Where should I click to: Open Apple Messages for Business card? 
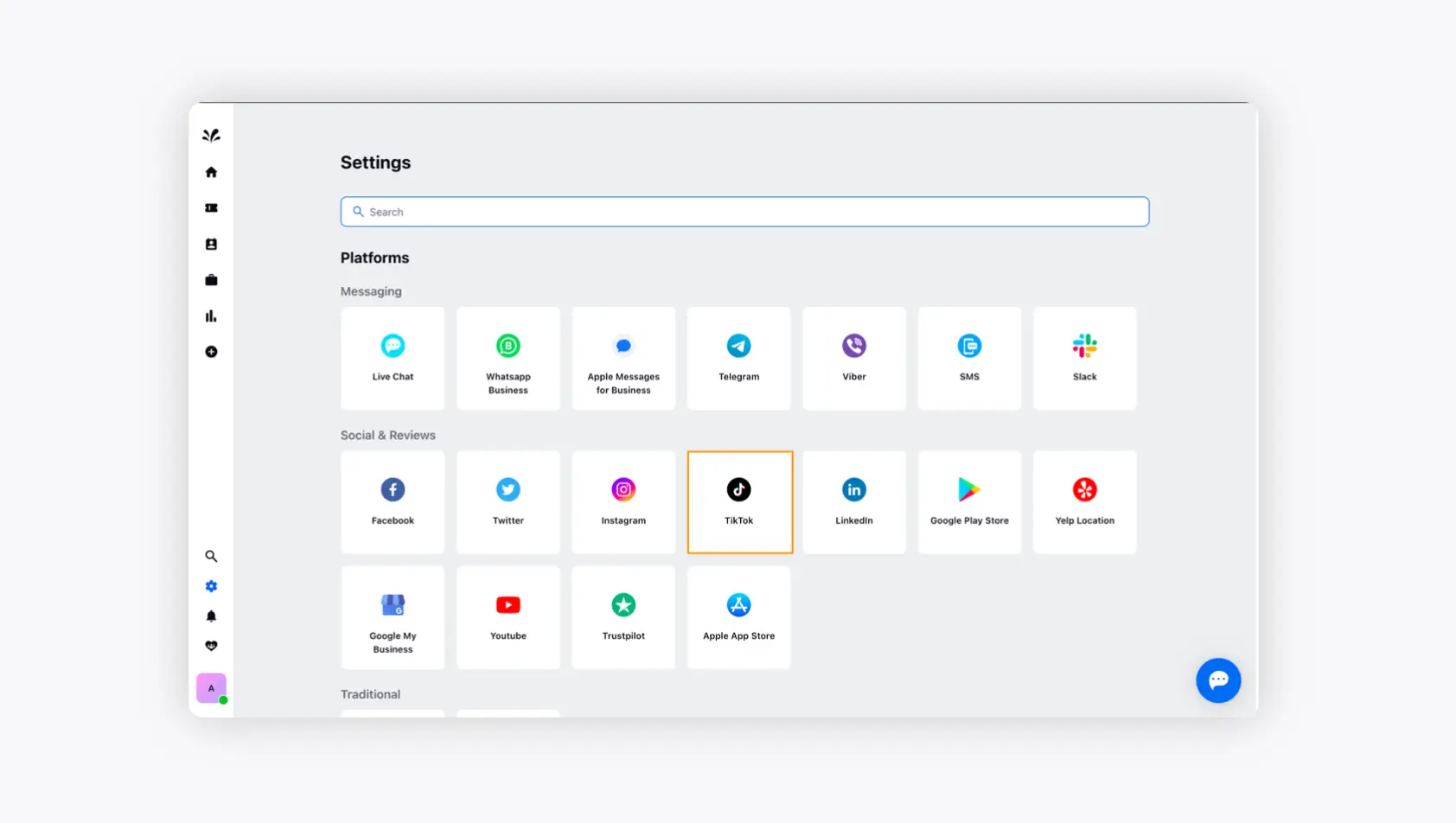623,358
